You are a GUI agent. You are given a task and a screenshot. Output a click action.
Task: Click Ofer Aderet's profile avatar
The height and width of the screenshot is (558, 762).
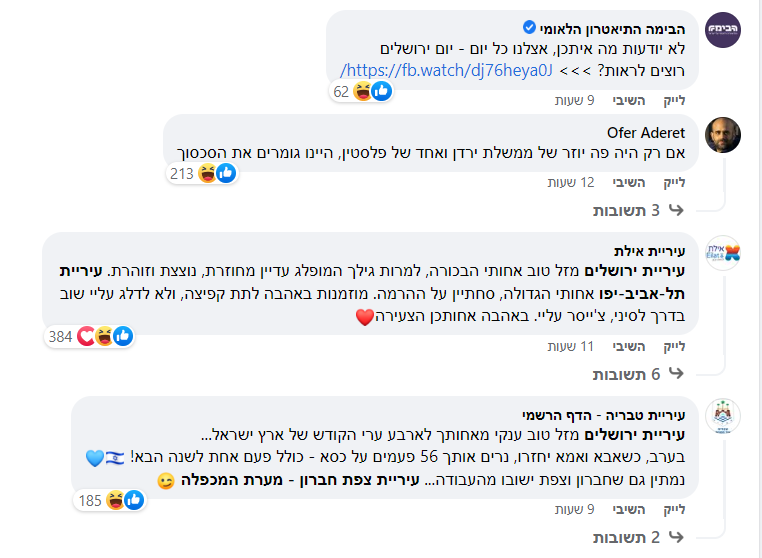pyautogui.click(x=723, y=135)
